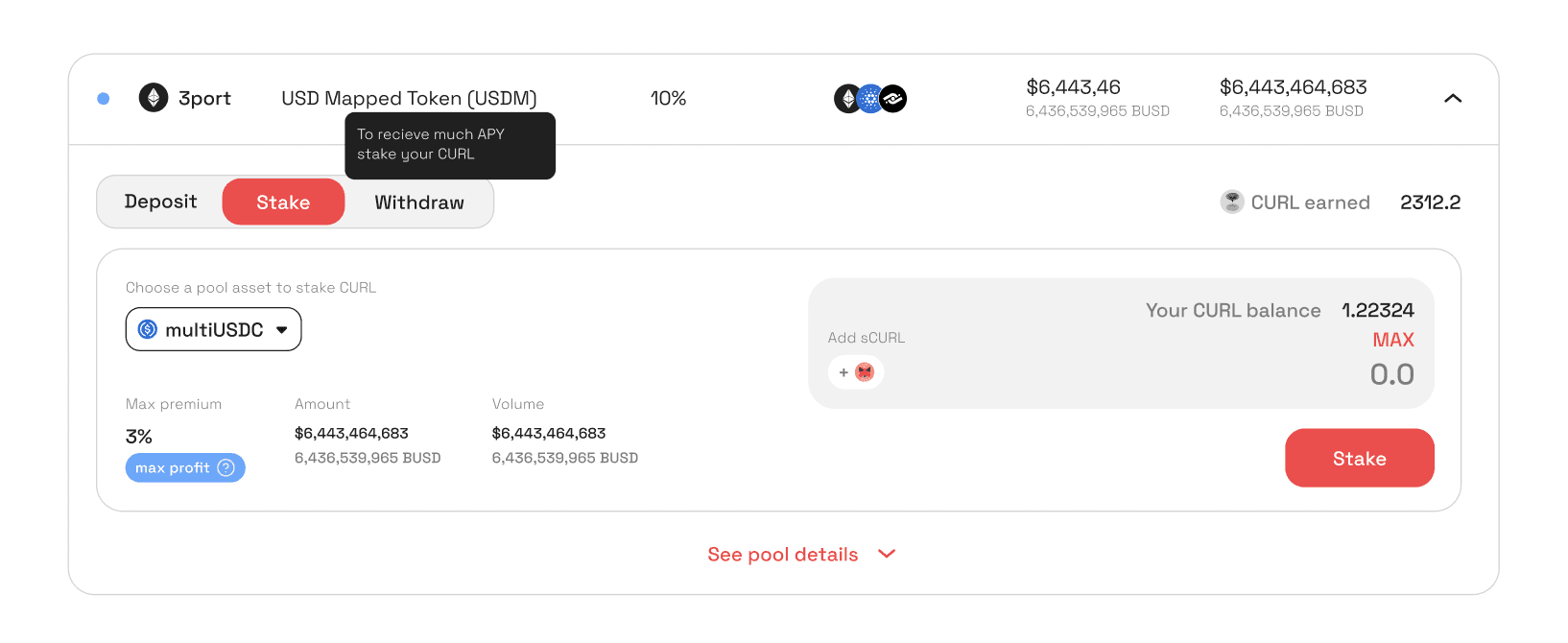Collapse the 3port pool row chevron
The height and width of the screenshot is (643, 1568).
click(1453, 99)
